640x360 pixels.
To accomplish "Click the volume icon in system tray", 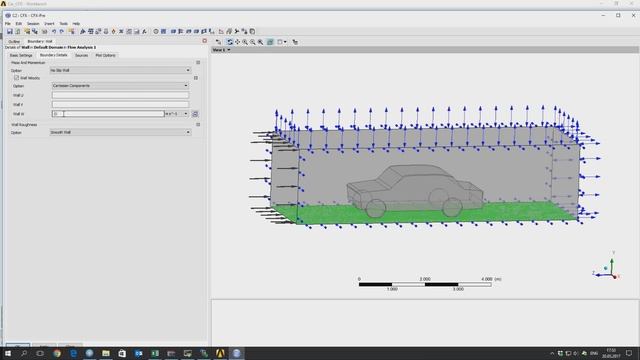I will tap(576, 353).
